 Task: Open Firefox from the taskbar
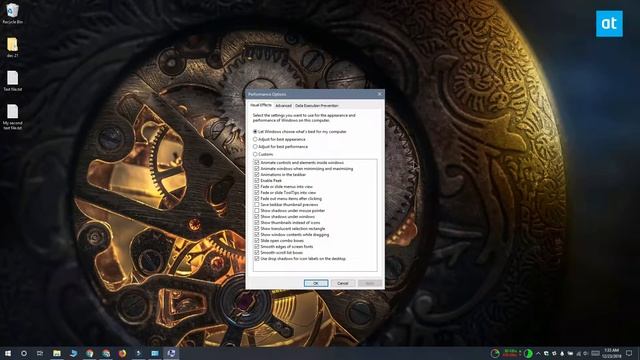pos(122,353)
